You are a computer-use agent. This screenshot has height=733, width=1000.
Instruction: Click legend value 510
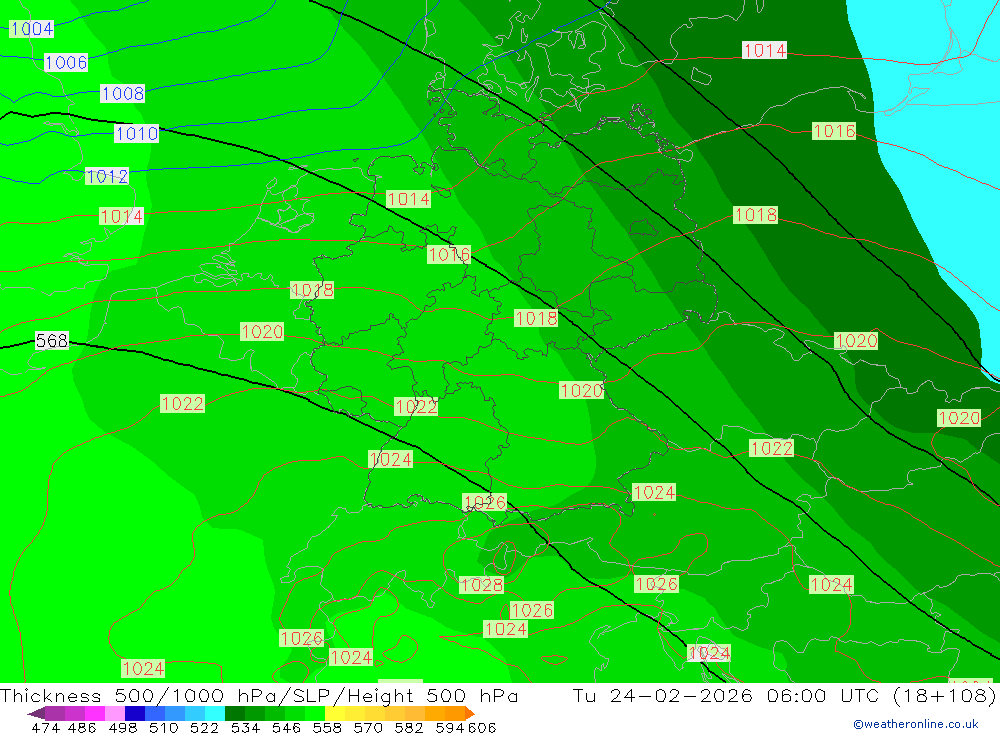163,727
